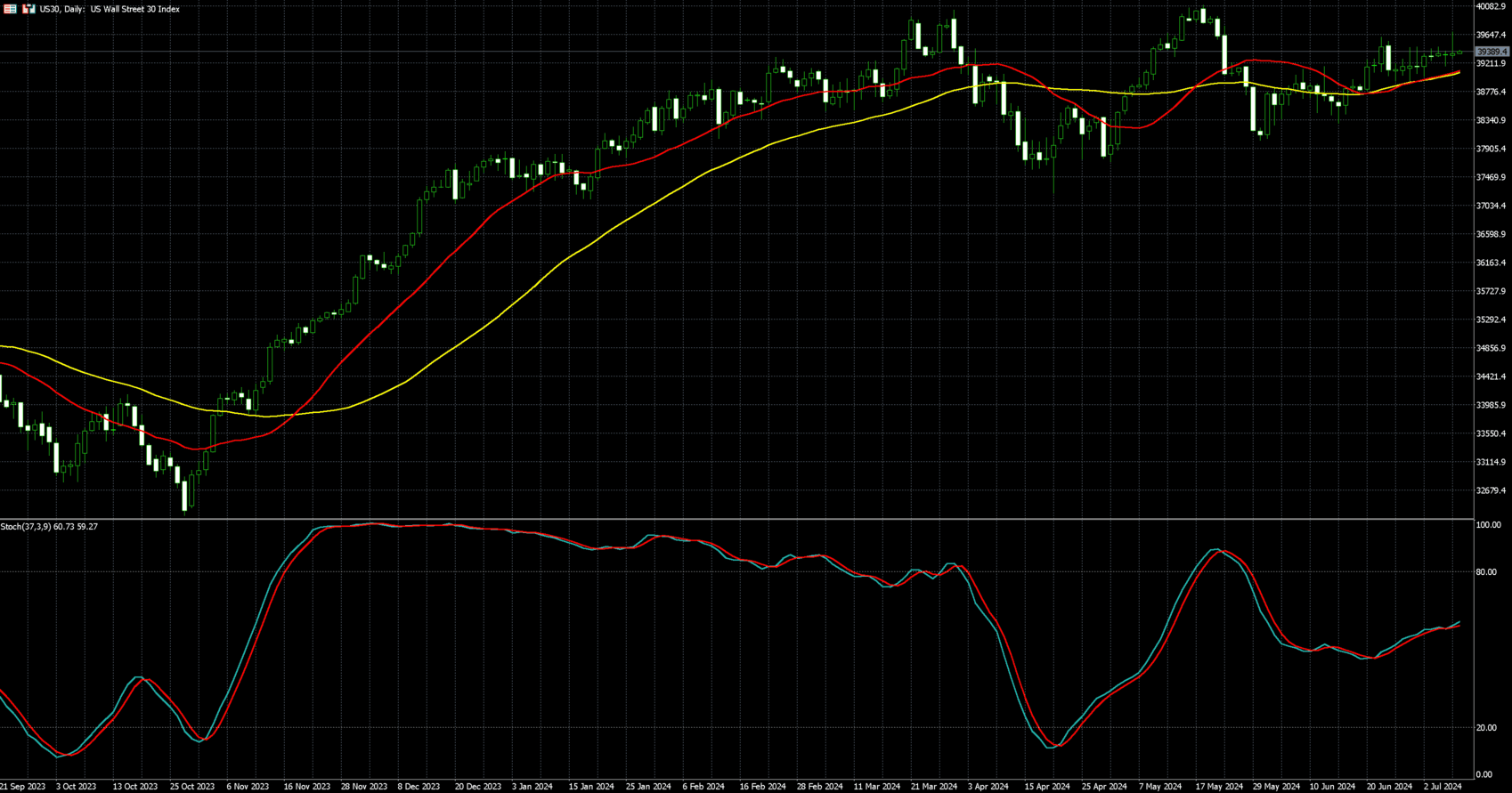Screen dimensions: 1512x793
Task: Click the 37034.4 price scale label
Action: 1491,206
